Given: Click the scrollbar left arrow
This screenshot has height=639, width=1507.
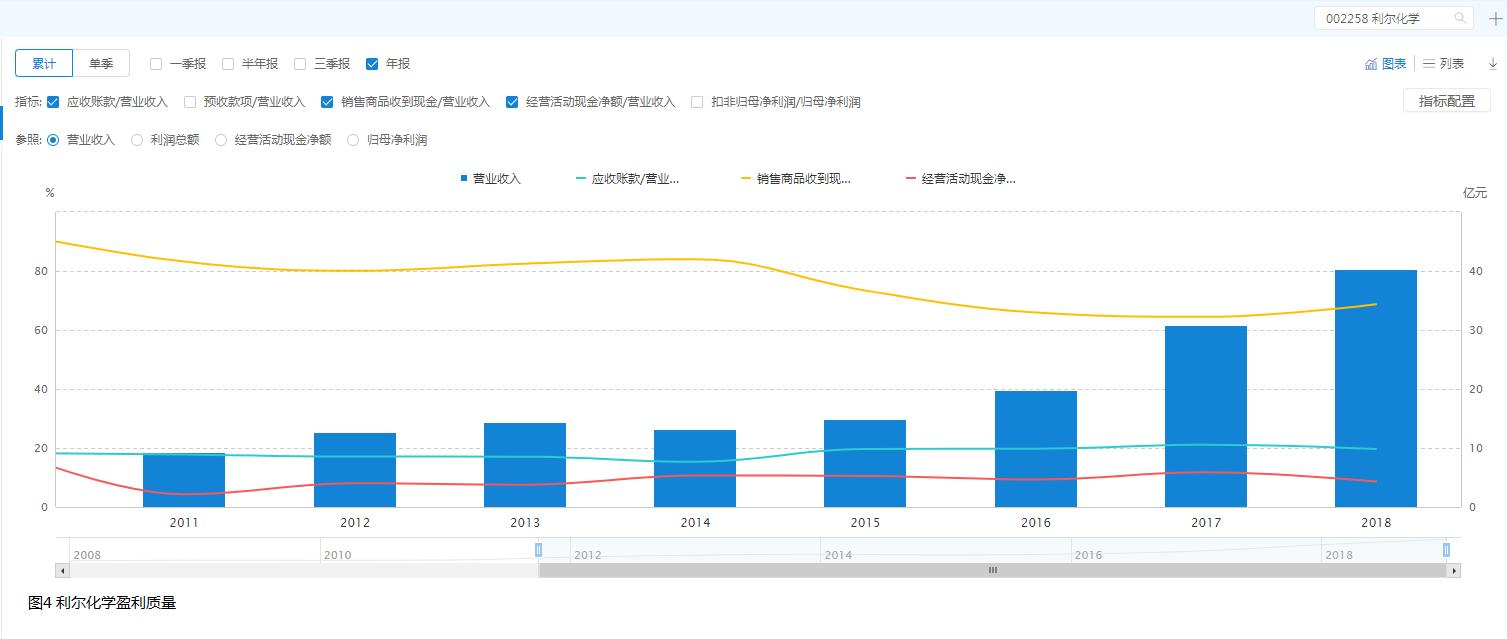Looking at the screenshot, I should pos(62,571).
